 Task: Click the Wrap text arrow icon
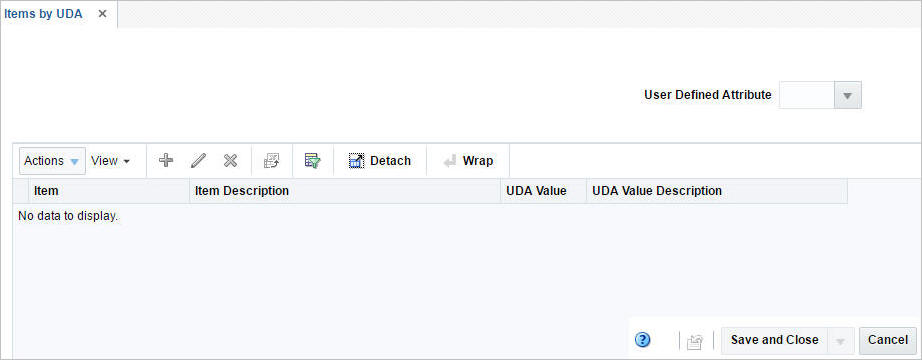coord(450,161)
